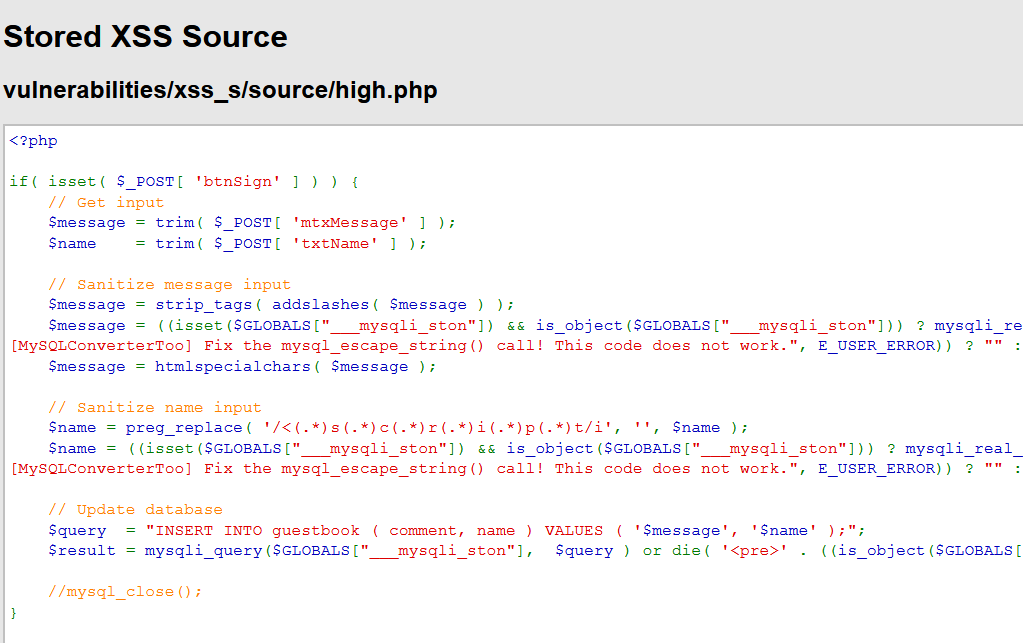Image resolution: width=1023 pixels, height=643 pixels.
Task: Click the Stored XSS Source heading
Action: point(144,37)
